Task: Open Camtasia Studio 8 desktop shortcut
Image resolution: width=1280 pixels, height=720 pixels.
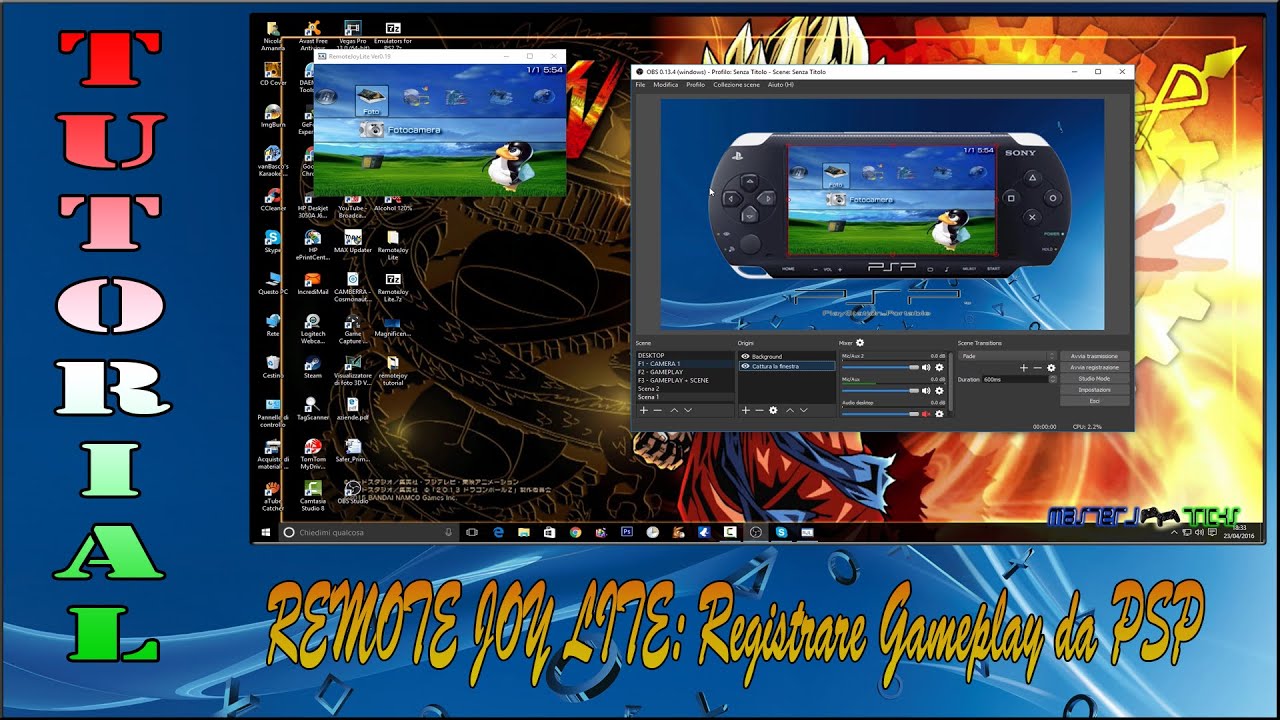Action: (x=312, y=495)
